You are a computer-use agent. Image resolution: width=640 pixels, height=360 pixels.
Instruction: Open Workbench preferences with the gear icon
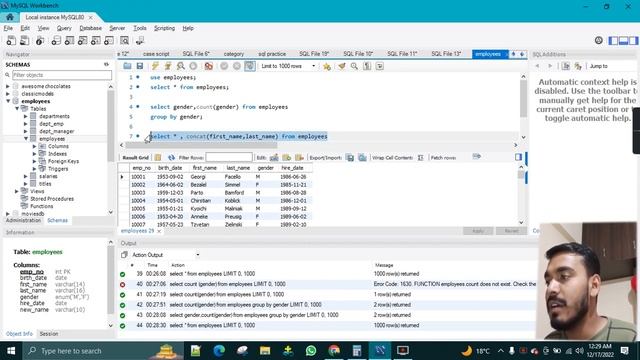(599, 40)
